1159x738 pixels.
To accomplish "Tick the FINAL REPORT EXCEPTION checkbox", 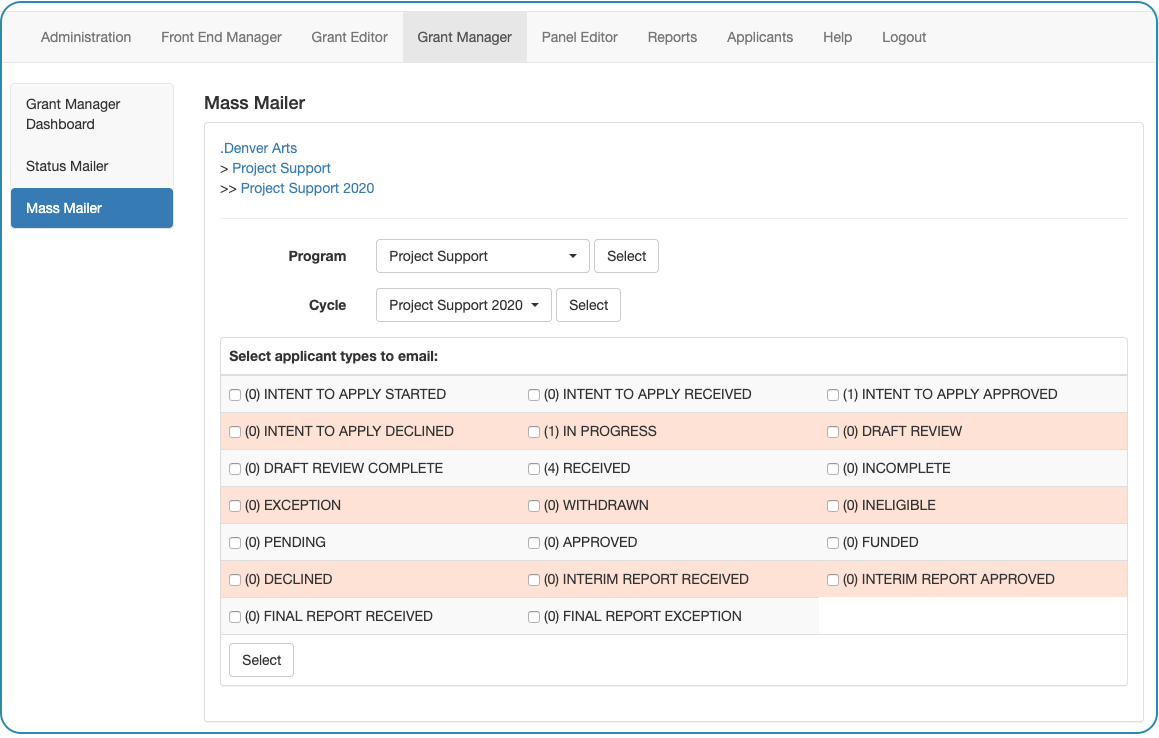I will coord(534,617).
